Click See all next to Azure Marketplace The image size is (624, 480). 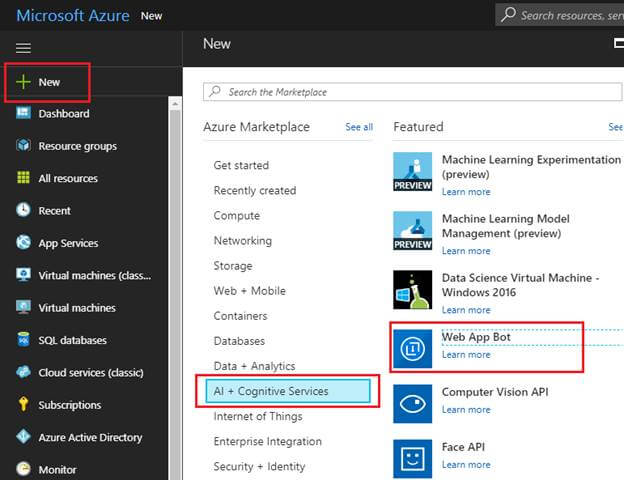click(359, 127)
